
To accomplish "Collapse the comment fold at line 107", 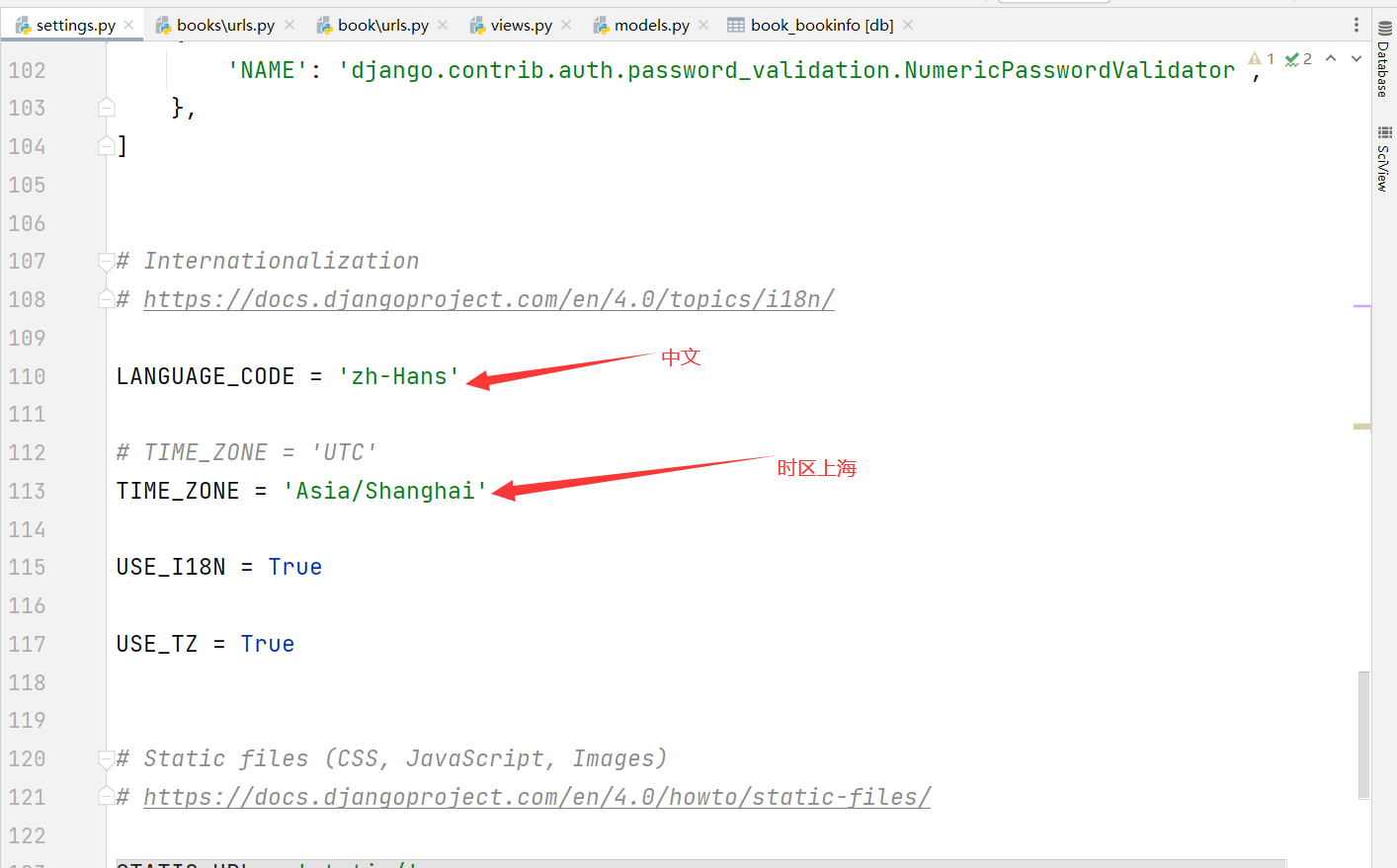I will 107,262.
